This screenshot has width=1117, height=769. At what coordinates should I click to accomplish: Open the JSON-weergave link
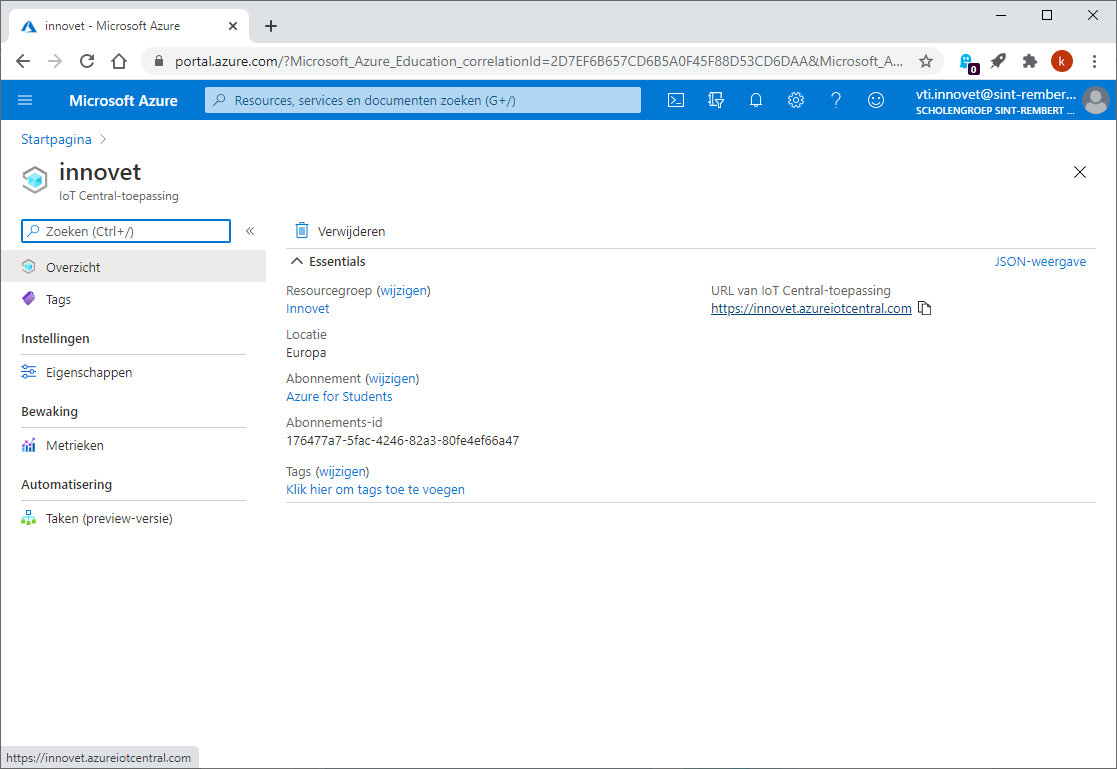(1040, 262)
